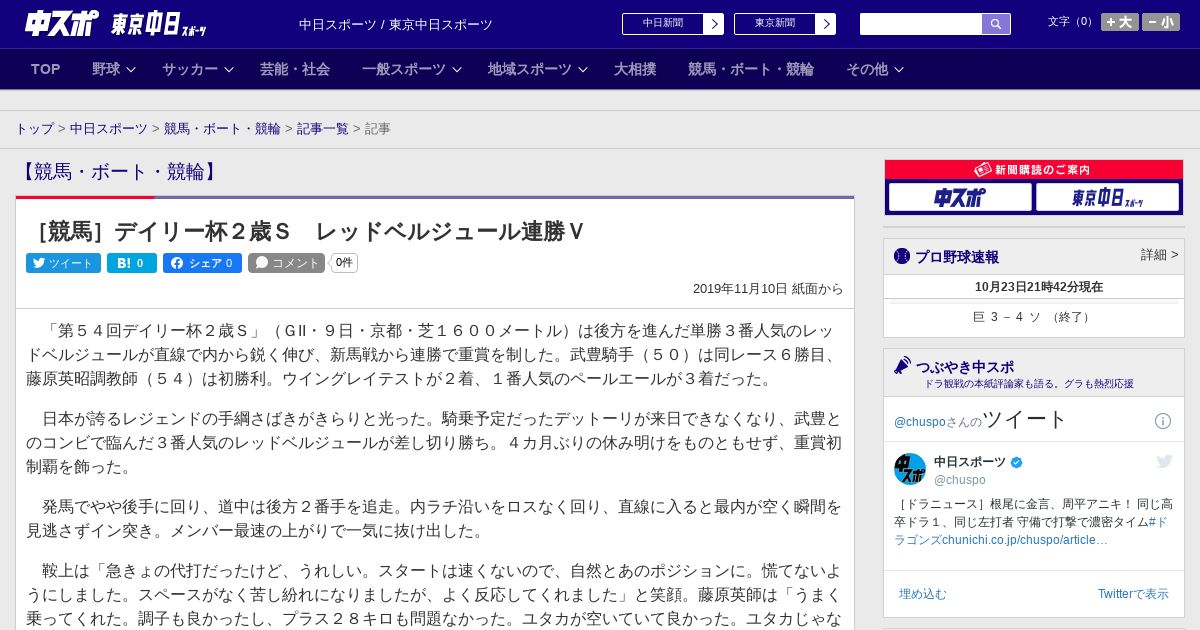Open the TOP menu item
The width and height of the screenshot is (1200, 630).
(46, 69)
